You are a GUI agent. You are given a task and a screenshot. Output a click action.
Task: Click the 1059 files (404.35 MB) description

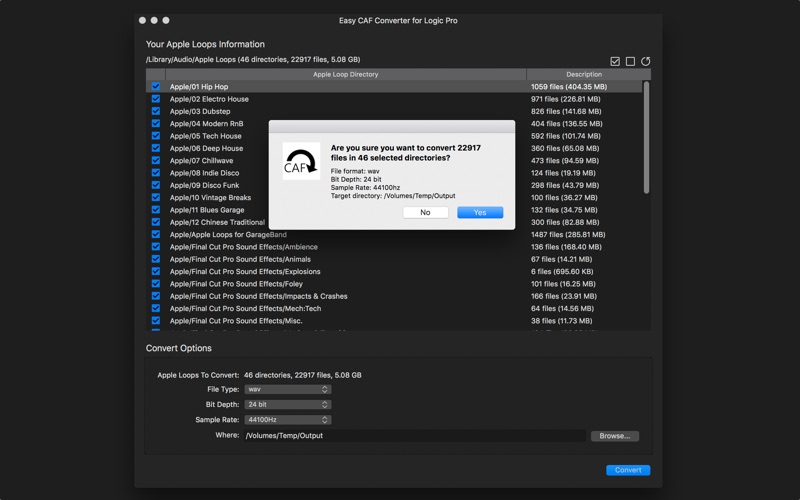[x=569, y=87]
